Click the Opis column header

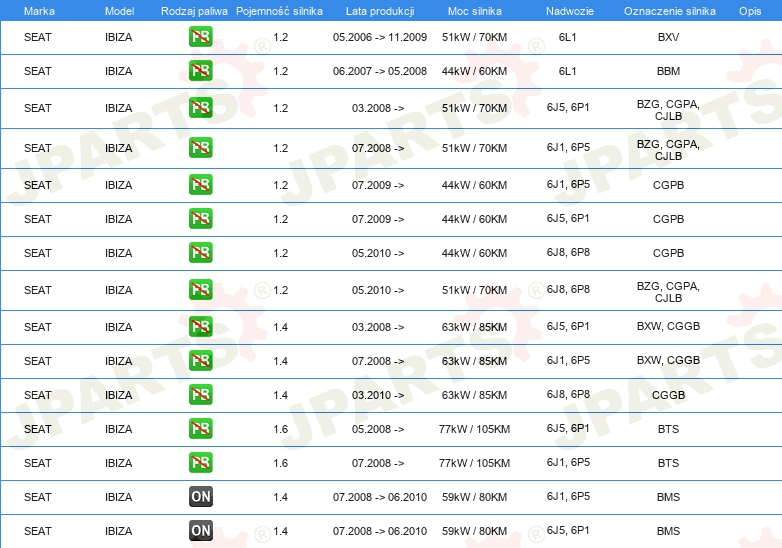(750, 11)
